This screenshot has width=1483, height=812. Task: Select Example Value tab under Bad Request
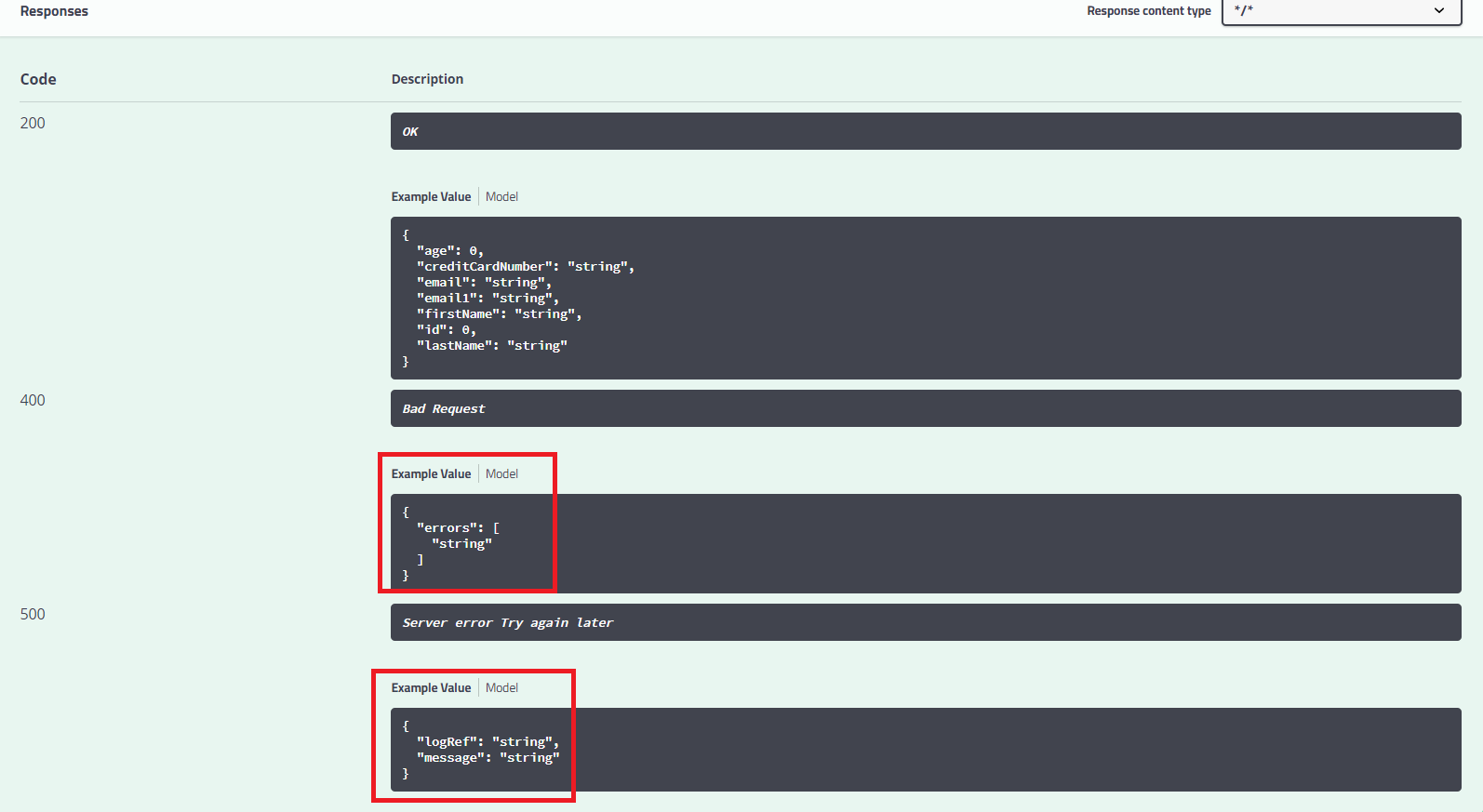click(x=431, y=473)
